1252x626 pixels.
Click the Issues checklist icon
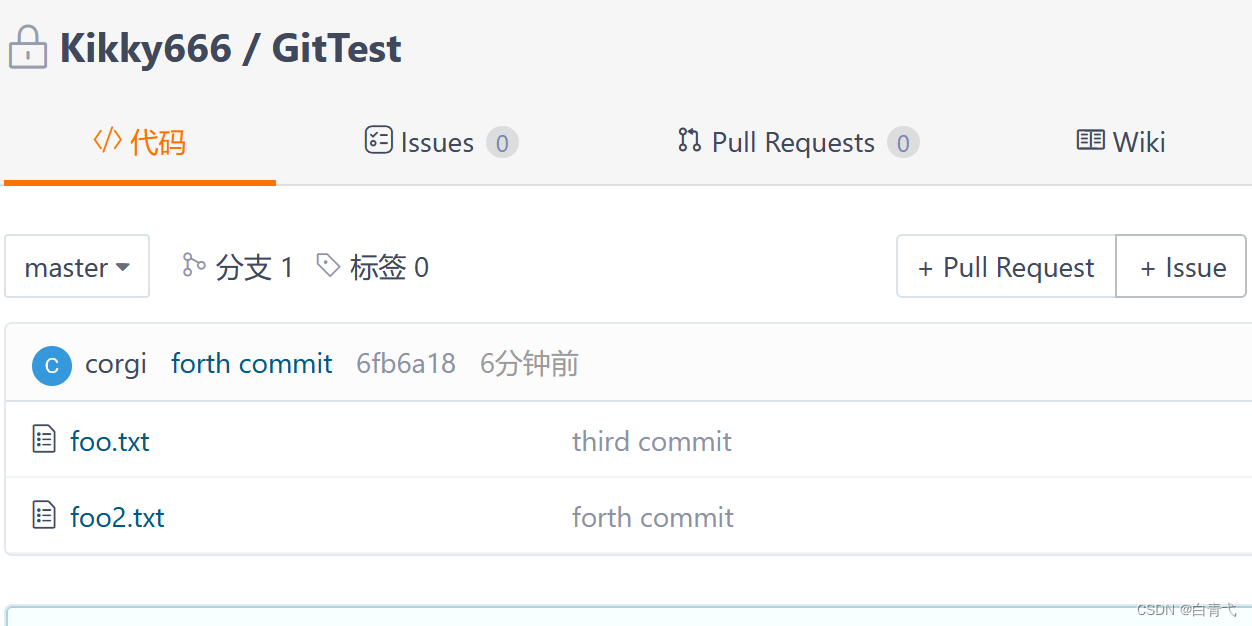tap(378, 140)
